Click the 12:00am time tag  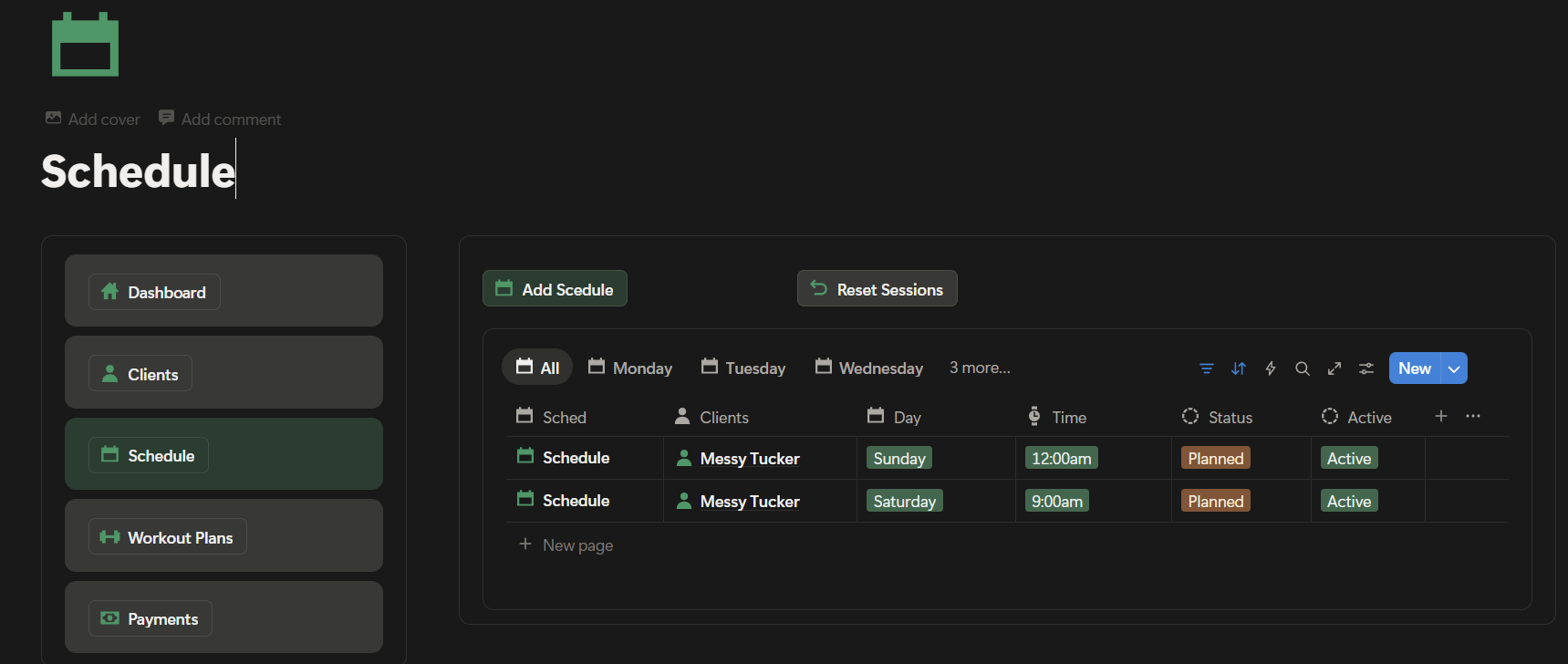[1062, 458]
